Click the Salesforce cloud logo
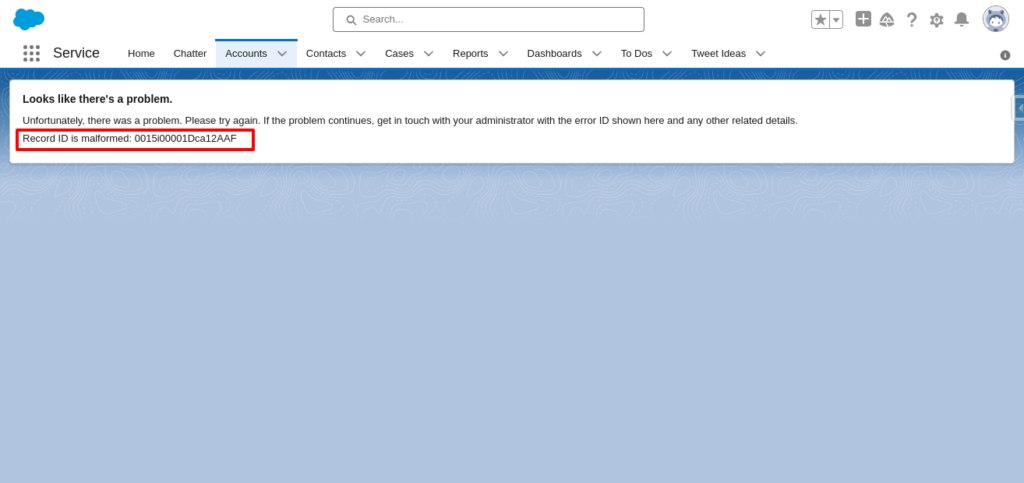 click(29, 20)
